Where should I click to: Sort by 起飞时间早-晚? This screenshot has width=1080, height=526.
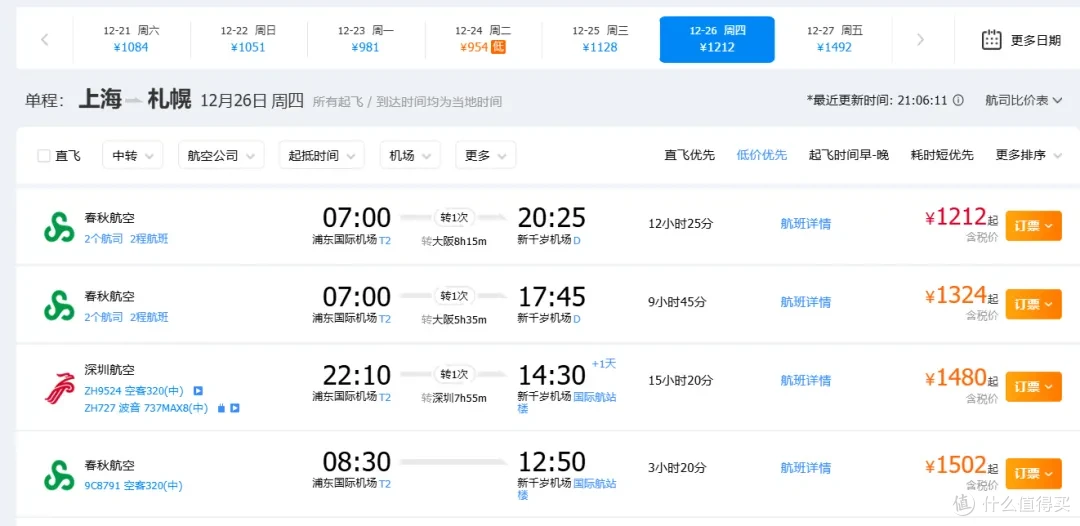[x=849, y=155]
